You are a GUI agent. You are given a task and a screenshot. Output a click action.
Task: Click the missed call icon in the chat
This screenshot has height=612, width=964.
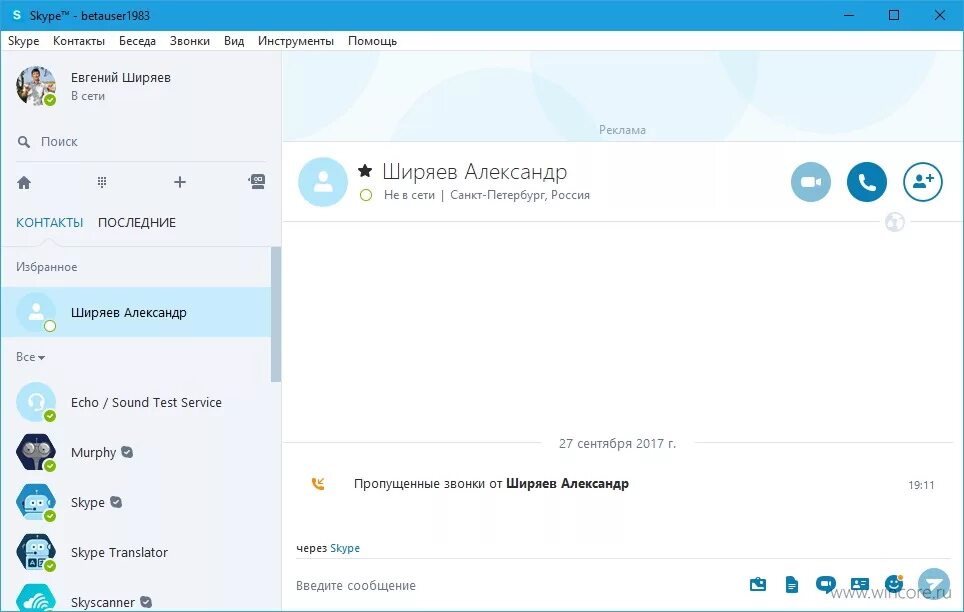[x=318, y=484]
